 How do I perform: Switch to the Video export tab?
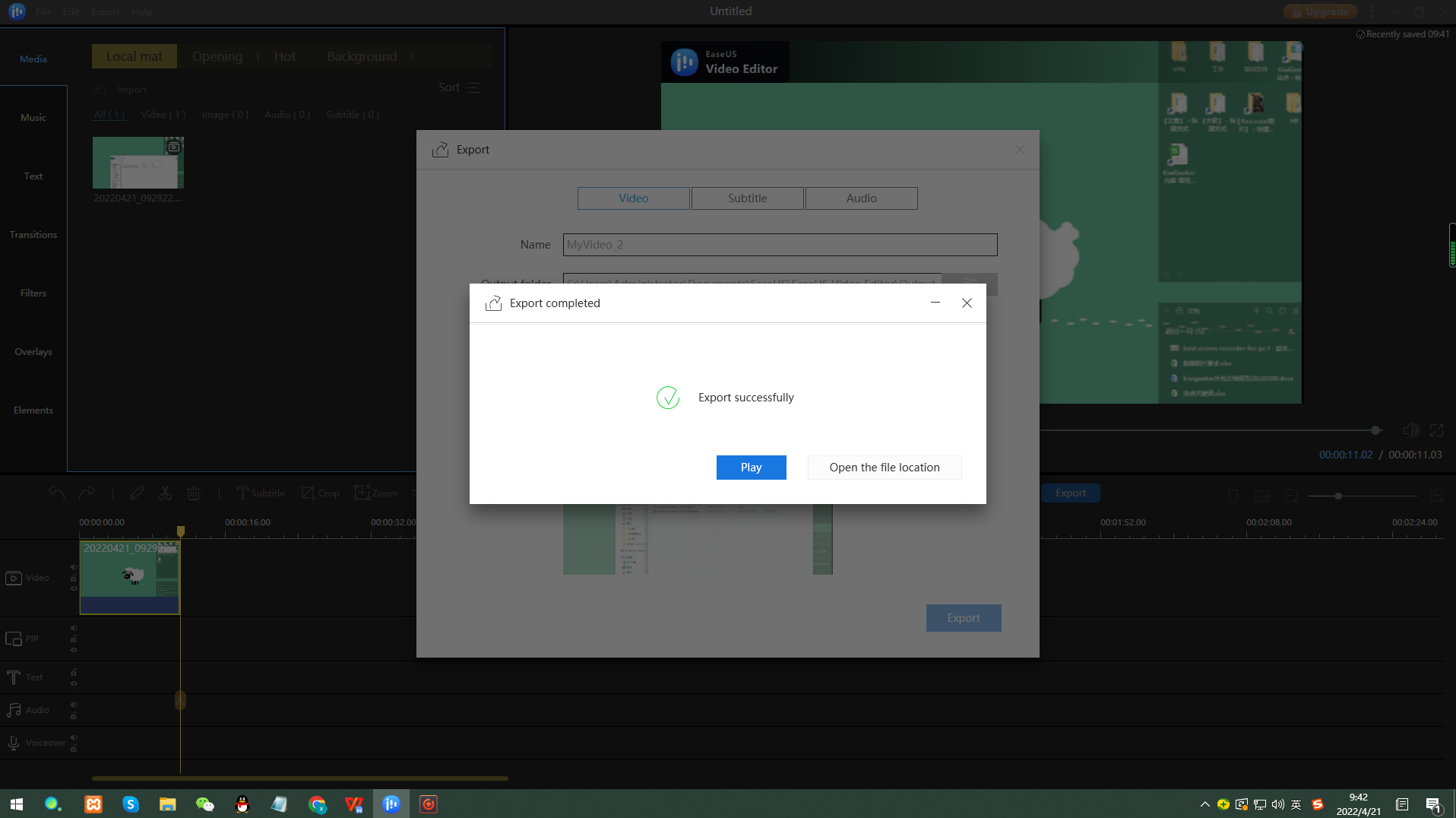tap(634, 198)
